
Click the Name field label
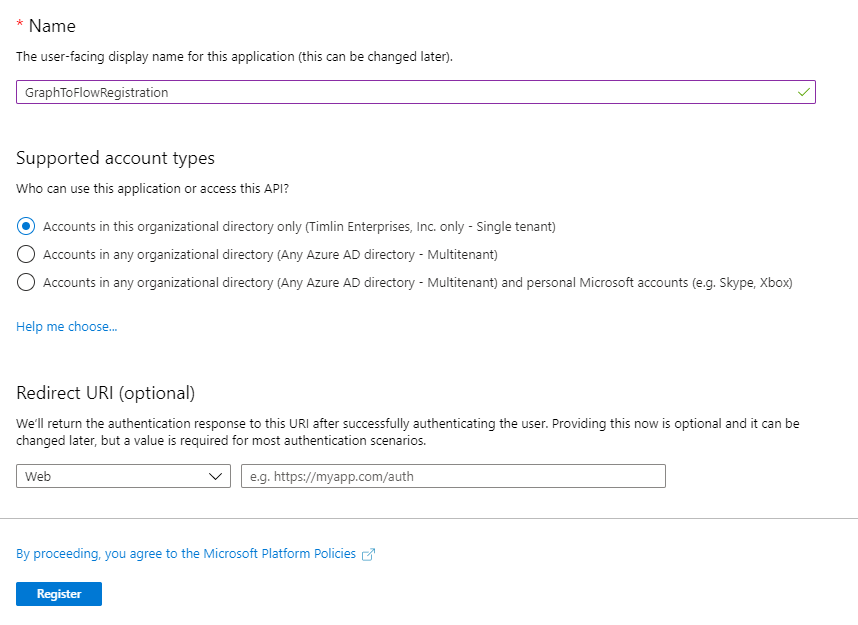click(x=52, y=26)
